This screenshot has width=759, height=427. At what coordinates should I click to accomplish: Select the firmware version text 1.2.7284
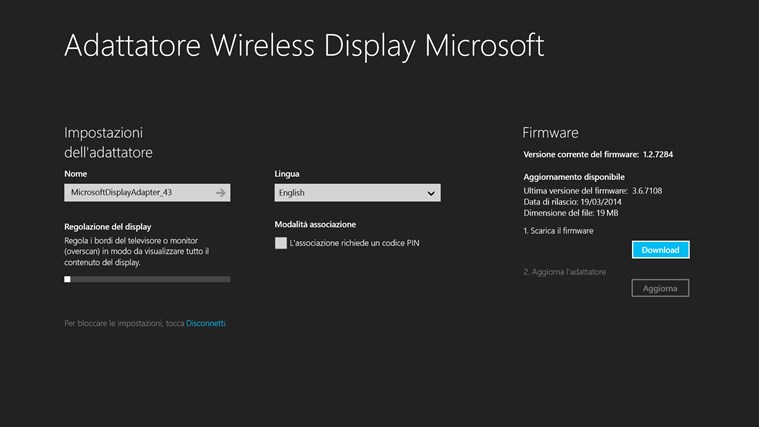(x=658, y=154)
